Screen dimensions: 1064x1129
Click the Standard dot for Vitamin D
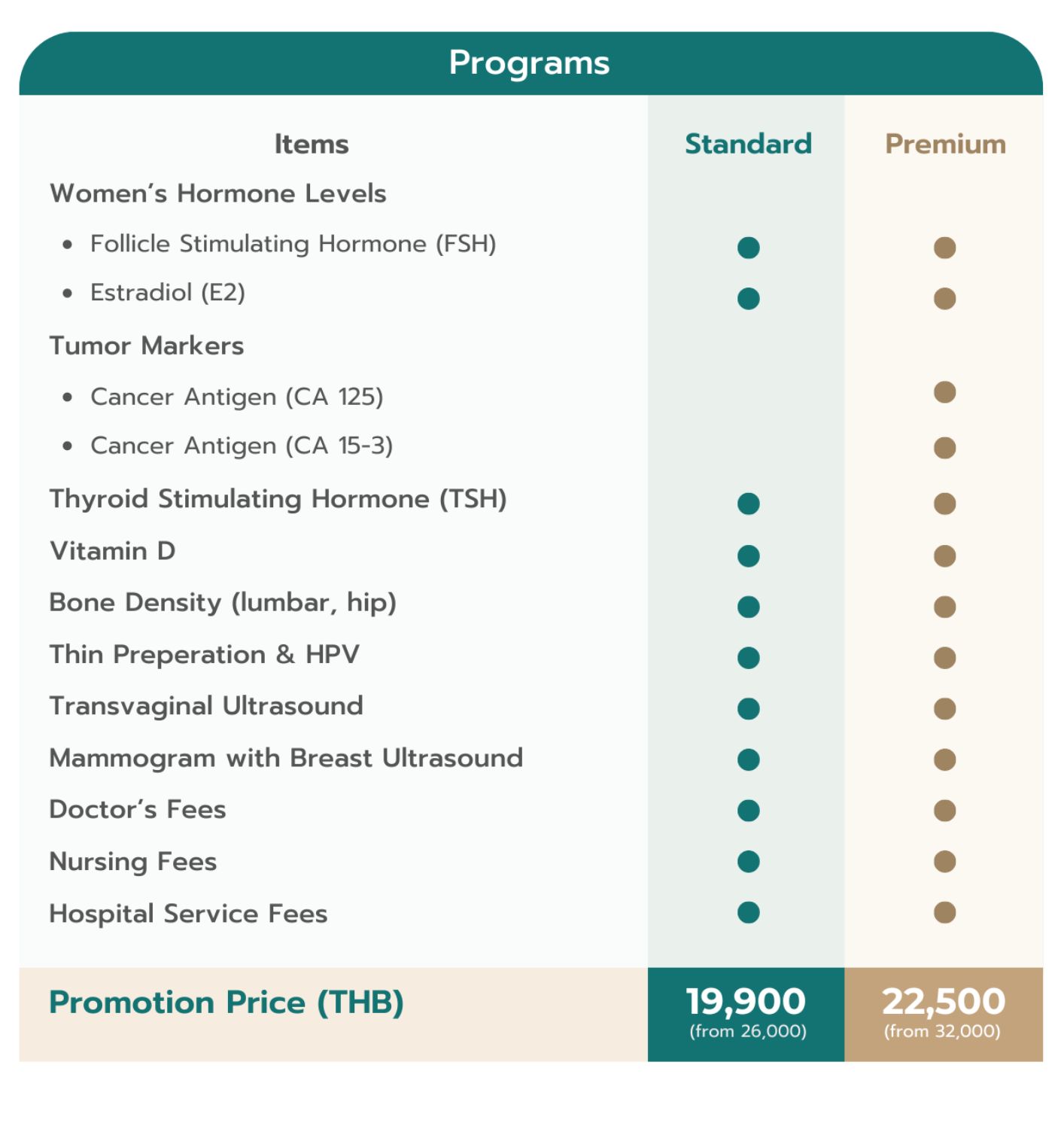click(x=748, y=556)
